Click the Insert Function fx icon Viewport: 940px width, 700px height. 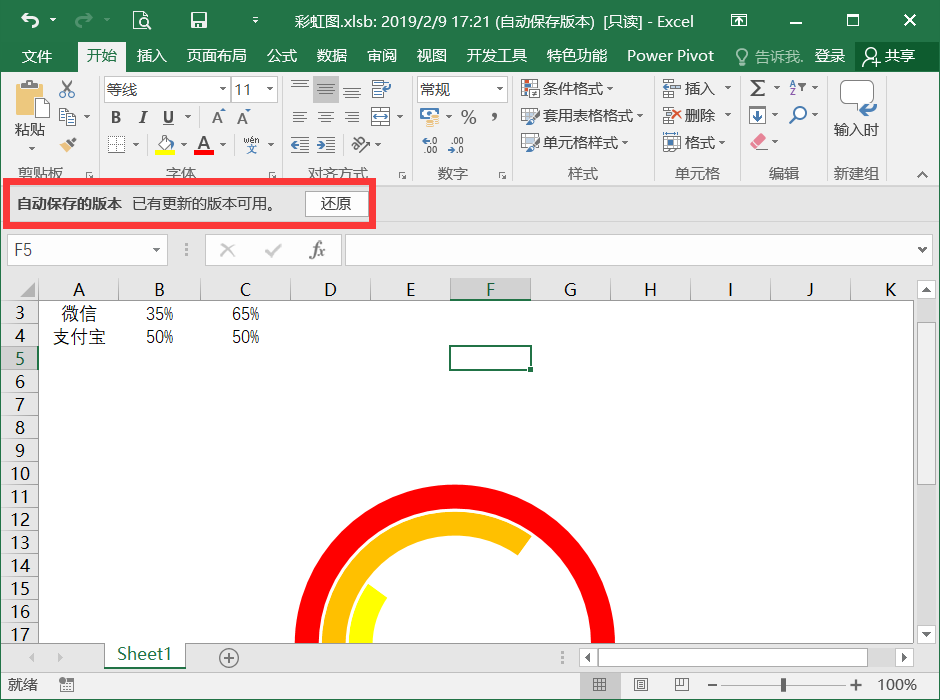[317, 250]
